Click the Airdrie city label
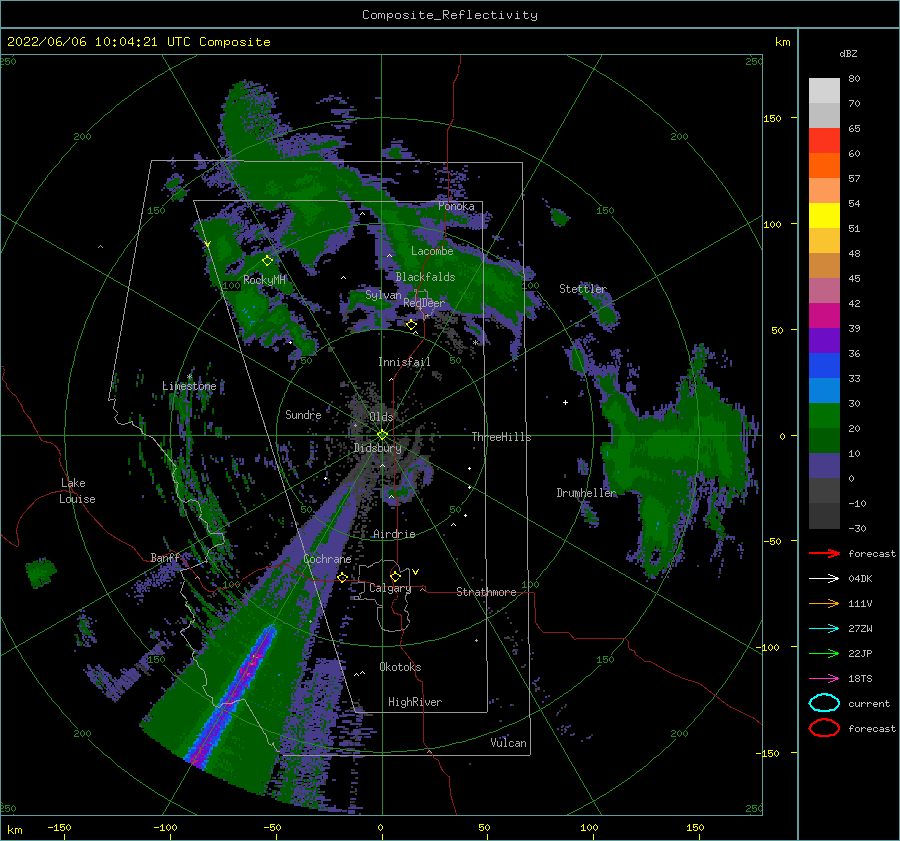The height and width of the screenshot is (841, 900). [394, 534]
